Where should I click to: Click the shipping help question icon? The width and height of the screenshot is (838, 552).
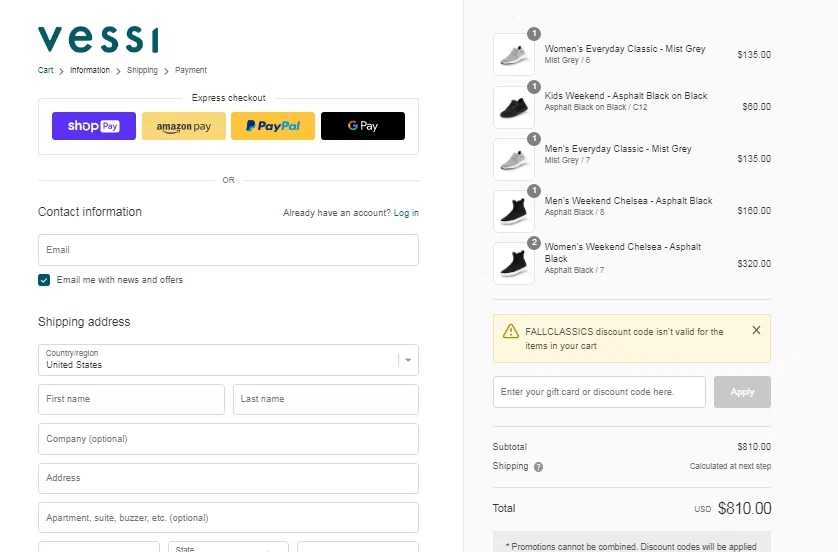point(539,467)
